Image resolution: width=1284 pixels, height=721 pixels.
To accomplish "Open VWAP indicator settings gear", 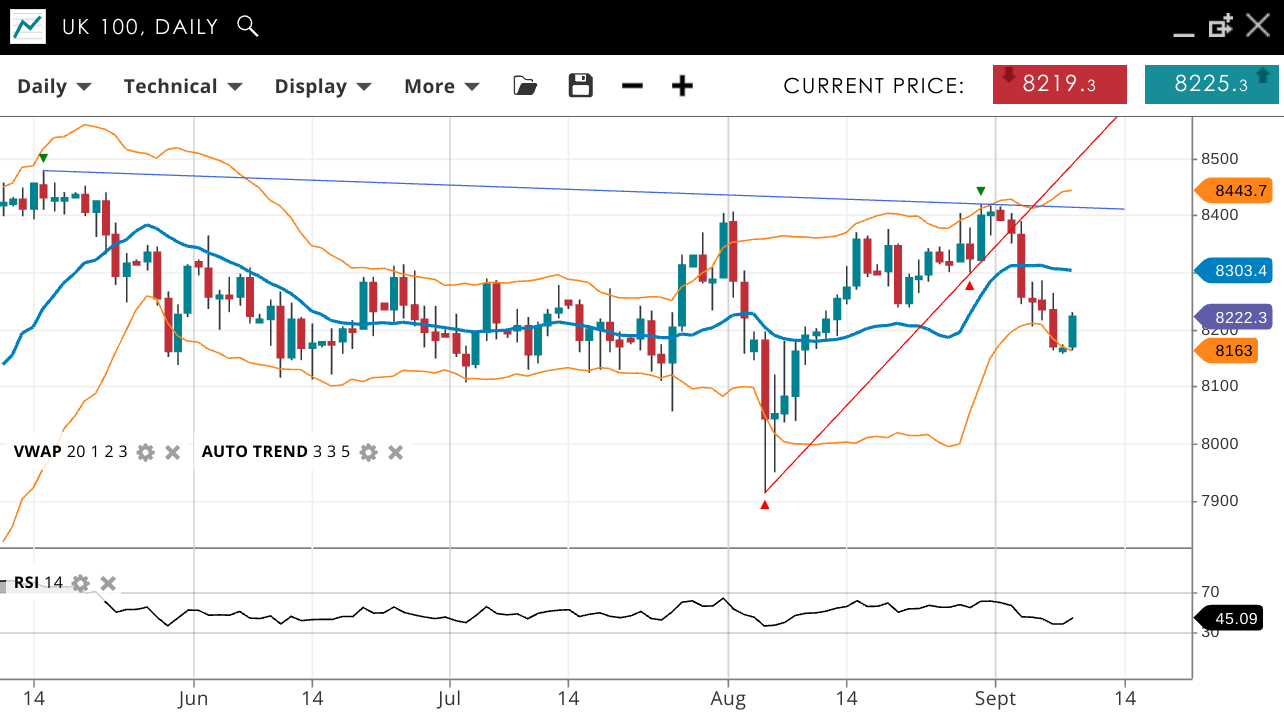I will [146, 452].
